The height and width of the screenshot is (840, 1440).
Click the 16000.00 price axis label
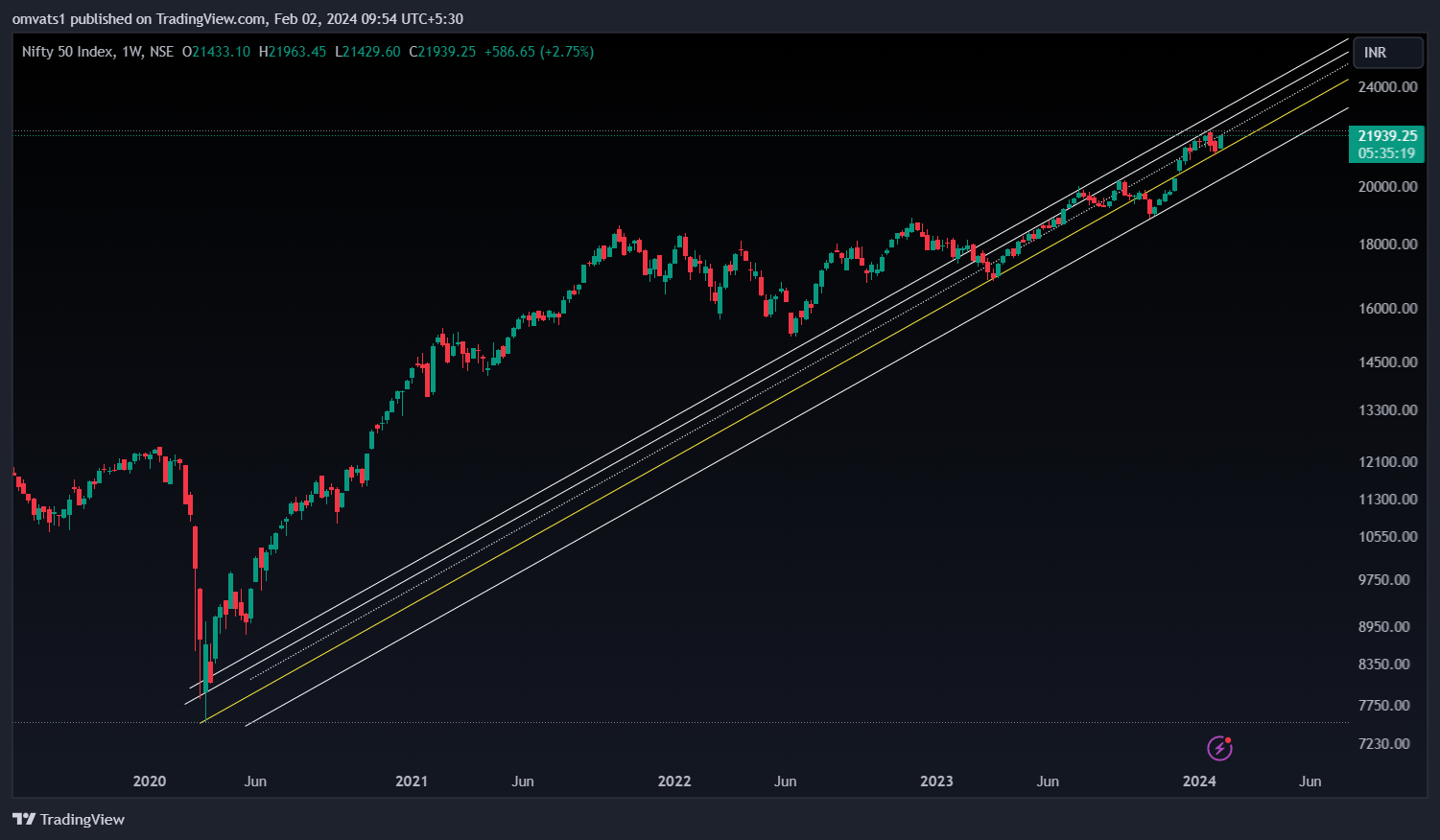pos(1387,308)
